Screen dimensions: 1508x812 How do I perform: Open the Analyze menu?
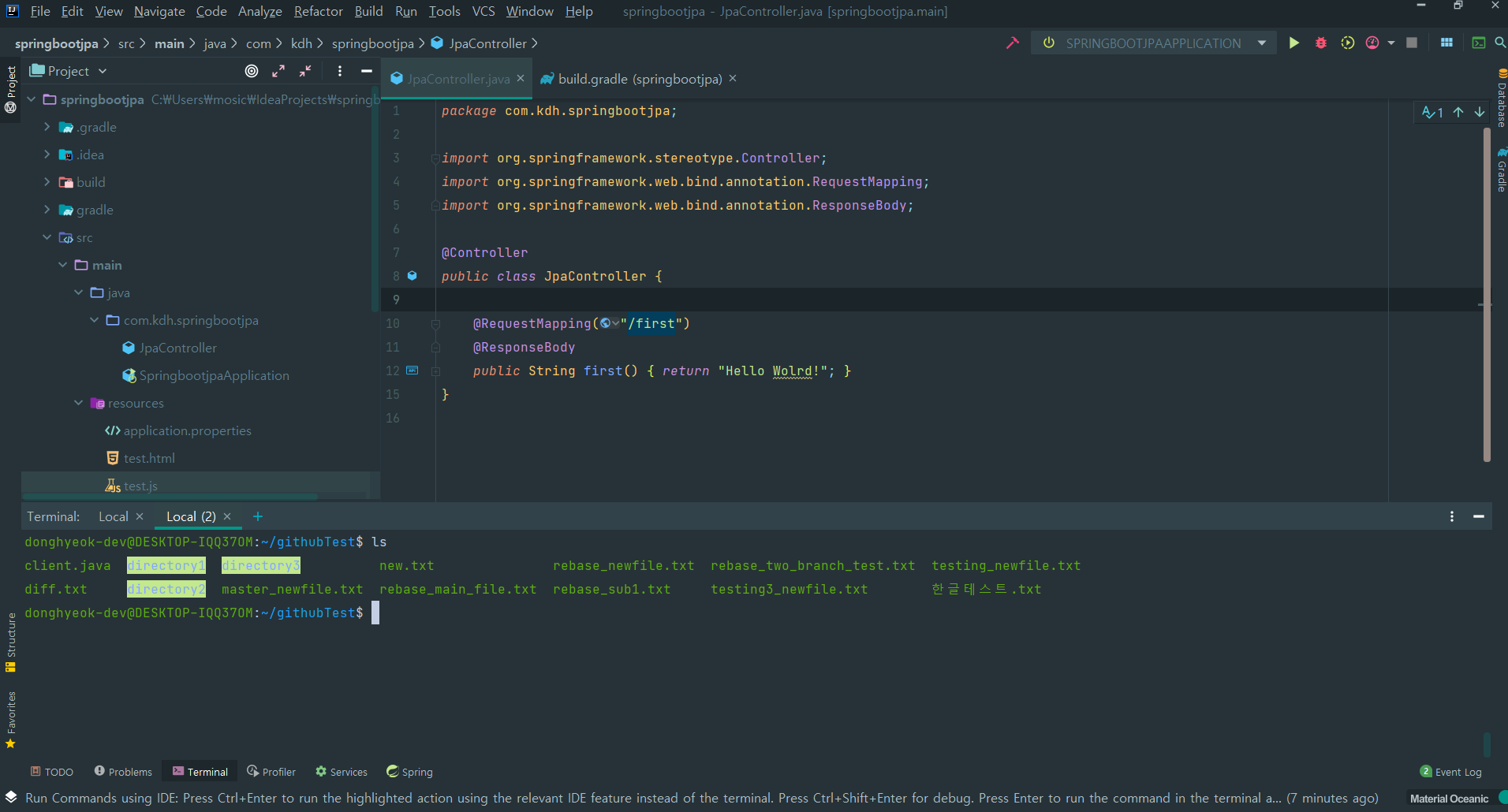[259, 11]
